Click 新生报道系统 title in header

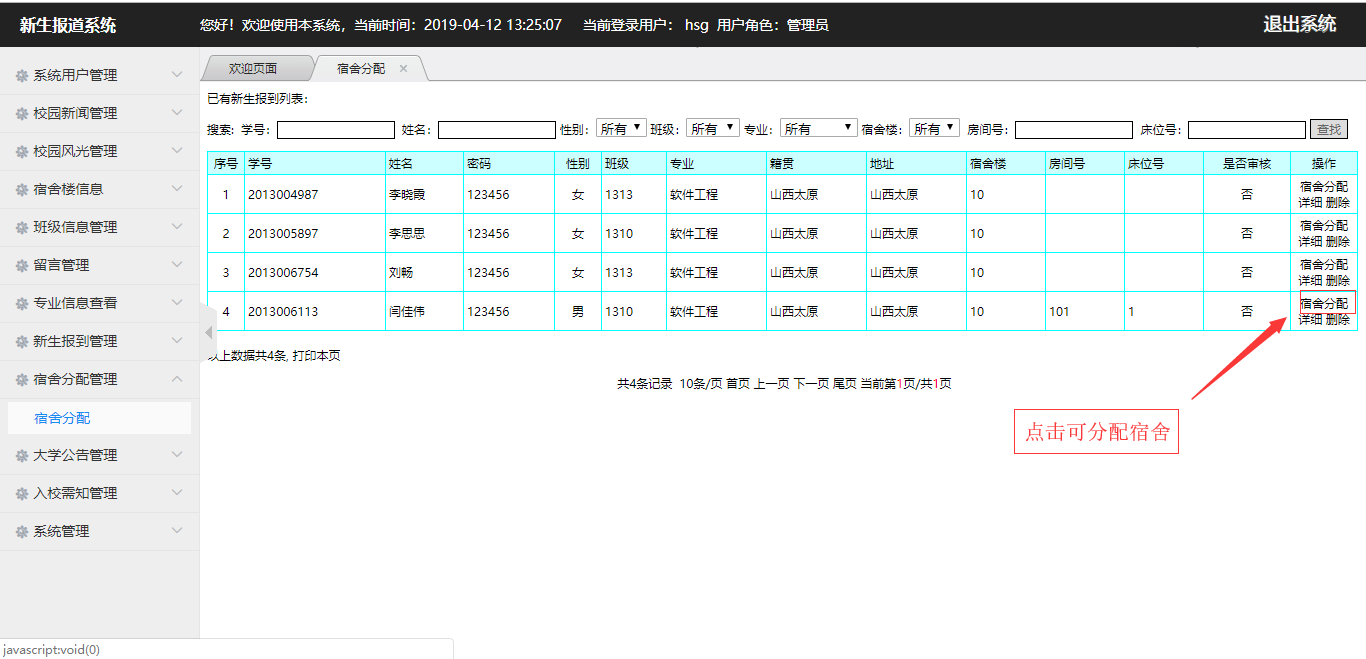point(68,25)
